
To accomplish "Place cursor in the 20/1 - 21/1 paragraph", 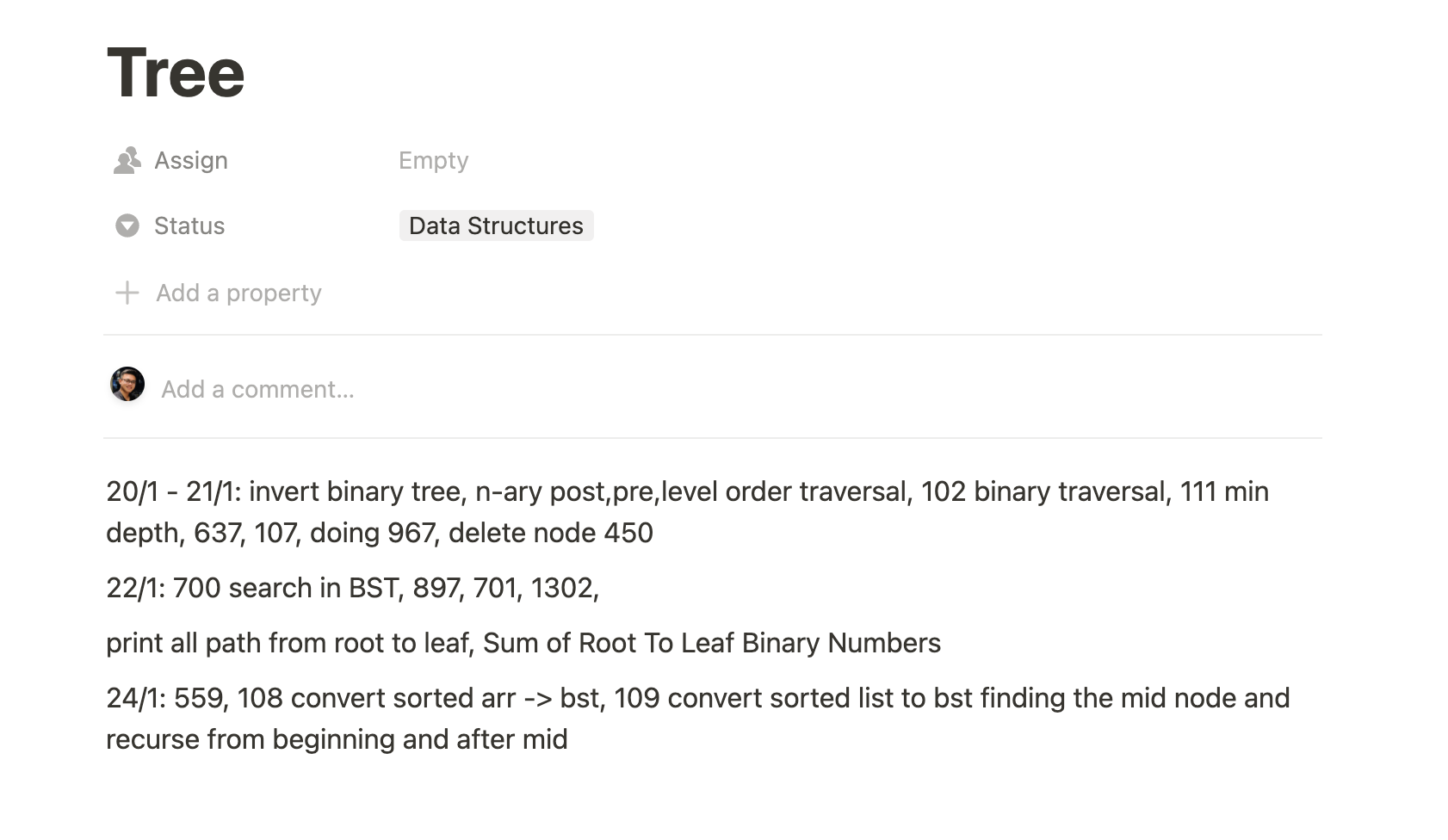I will 688,512.
